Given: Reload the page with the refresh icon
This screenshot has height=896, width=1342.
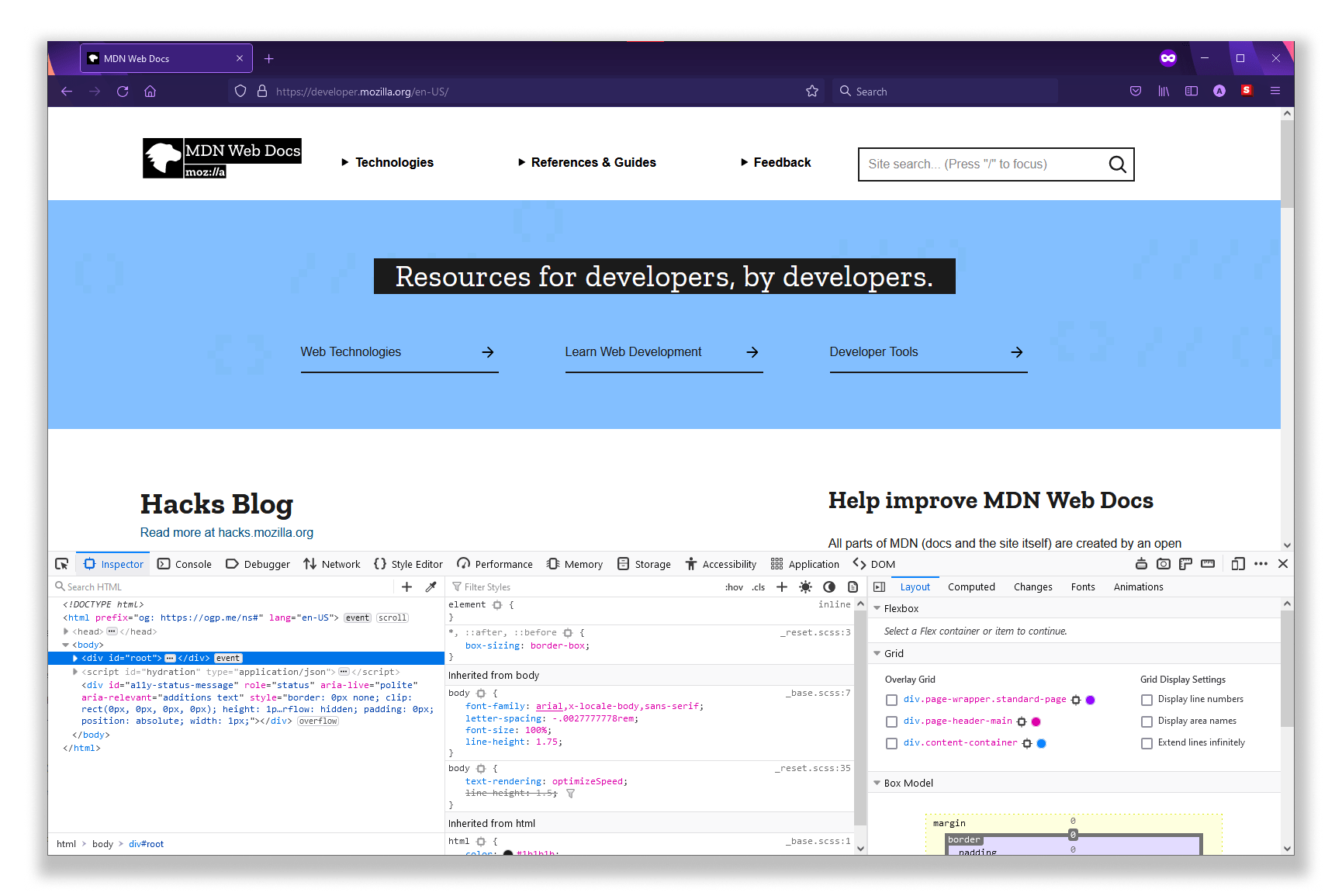Looking at the screenshot, I should click(x=123, y=92).
